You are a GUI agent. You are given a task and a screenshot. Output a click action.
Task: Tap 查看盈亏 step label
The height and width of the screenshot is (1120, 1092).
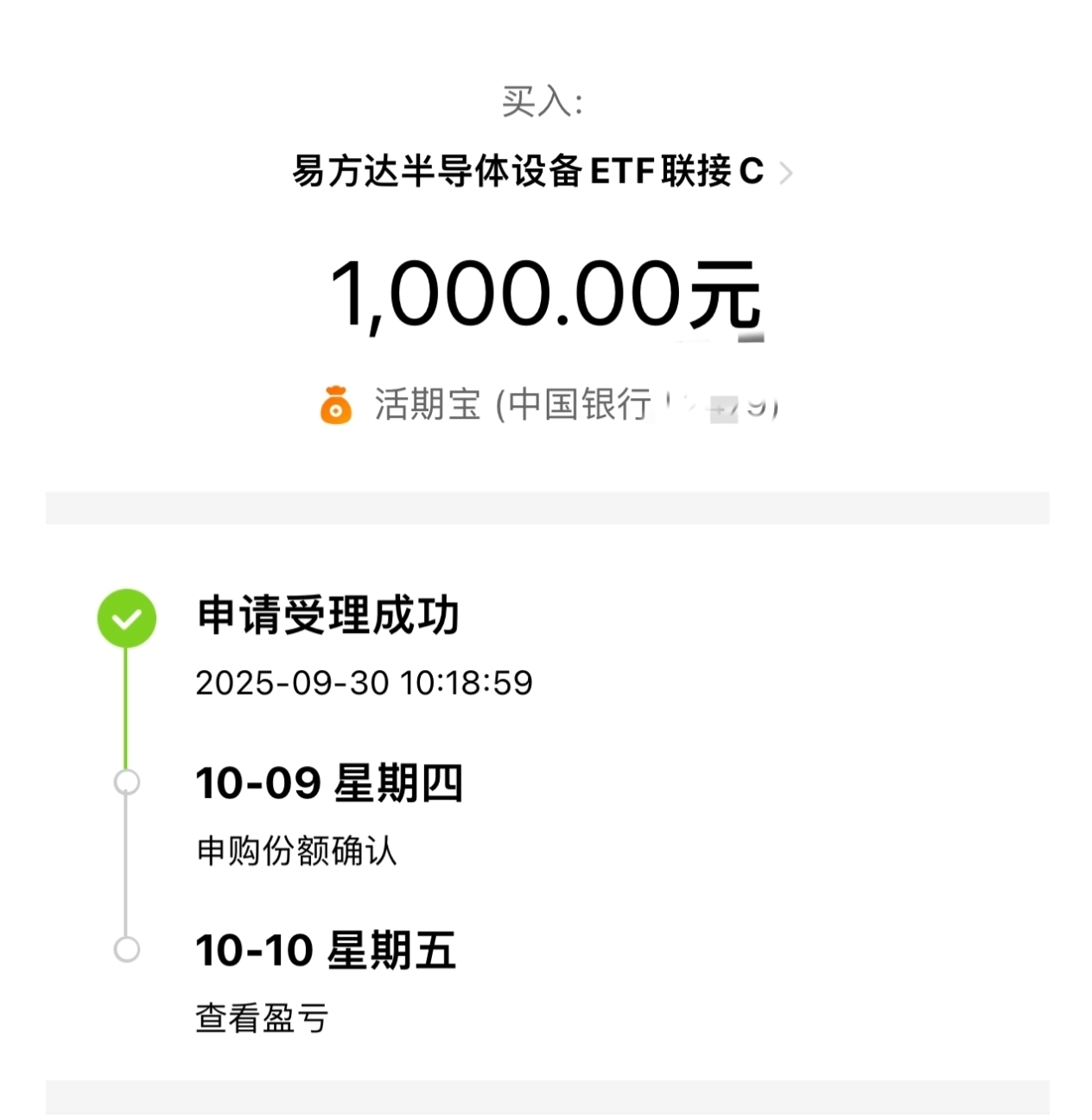(x=262, y=1018)
